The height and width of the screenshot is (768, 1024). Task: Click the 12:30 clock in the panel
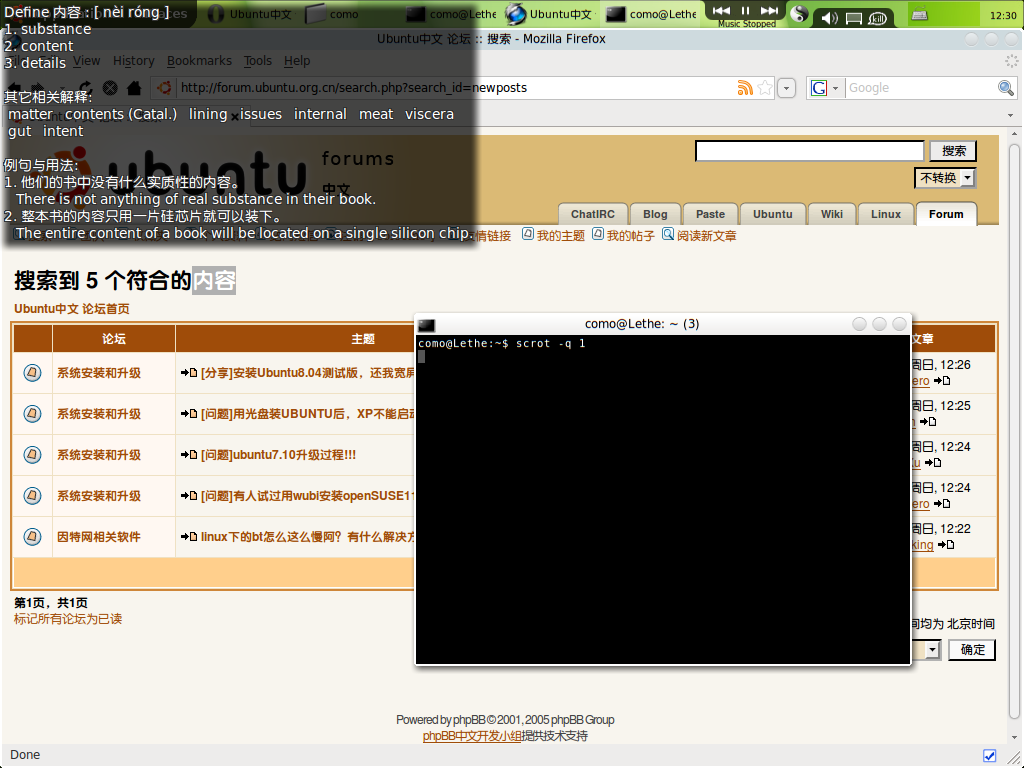[x=1002, y=14]
